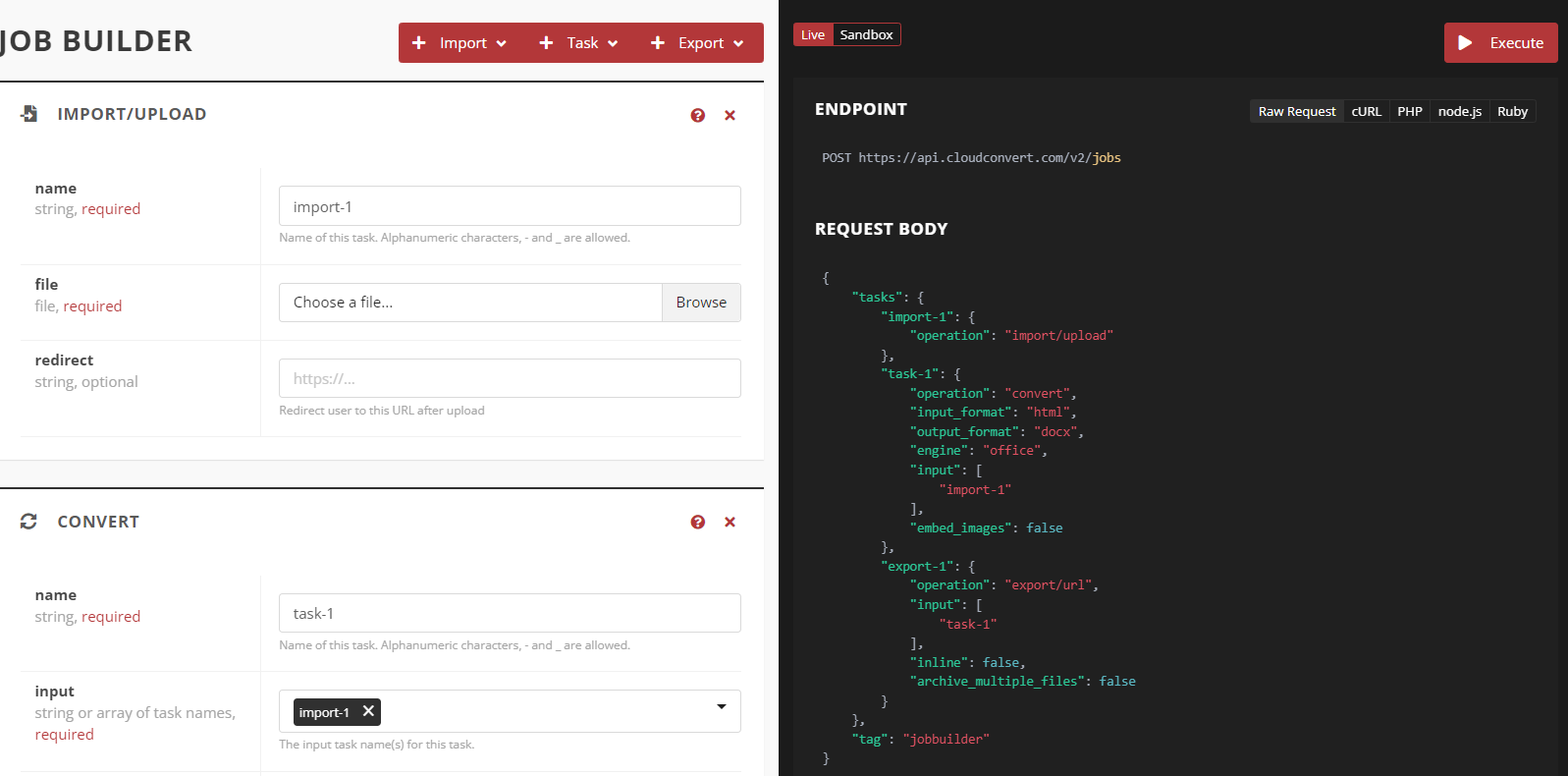The width and height of the screenshot is (1568, 776).
Task: Select the cURL code tab
Action: click(1366, 111)
